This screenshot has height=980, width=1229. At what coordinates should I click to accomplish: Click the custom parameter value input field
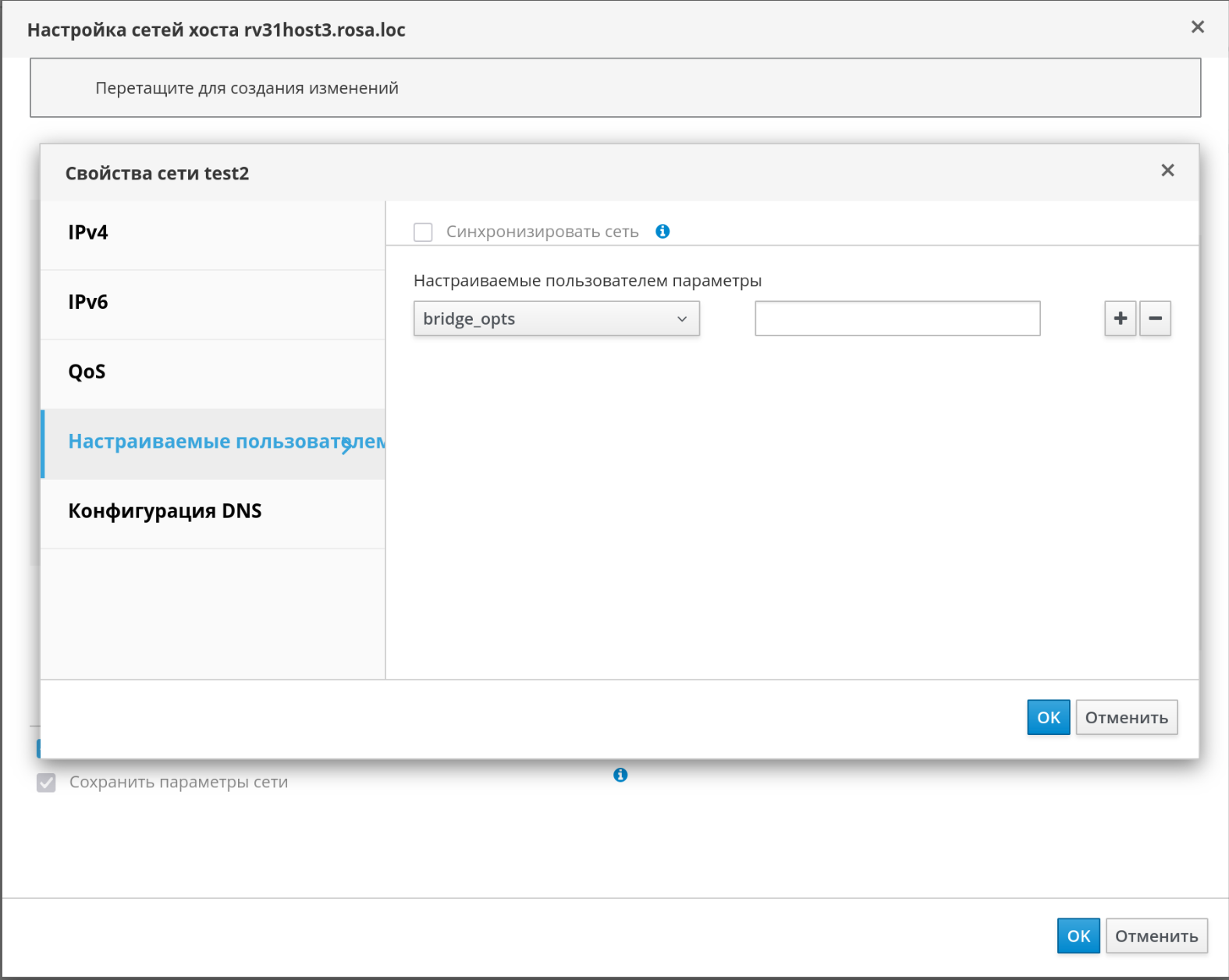[897, 319]
